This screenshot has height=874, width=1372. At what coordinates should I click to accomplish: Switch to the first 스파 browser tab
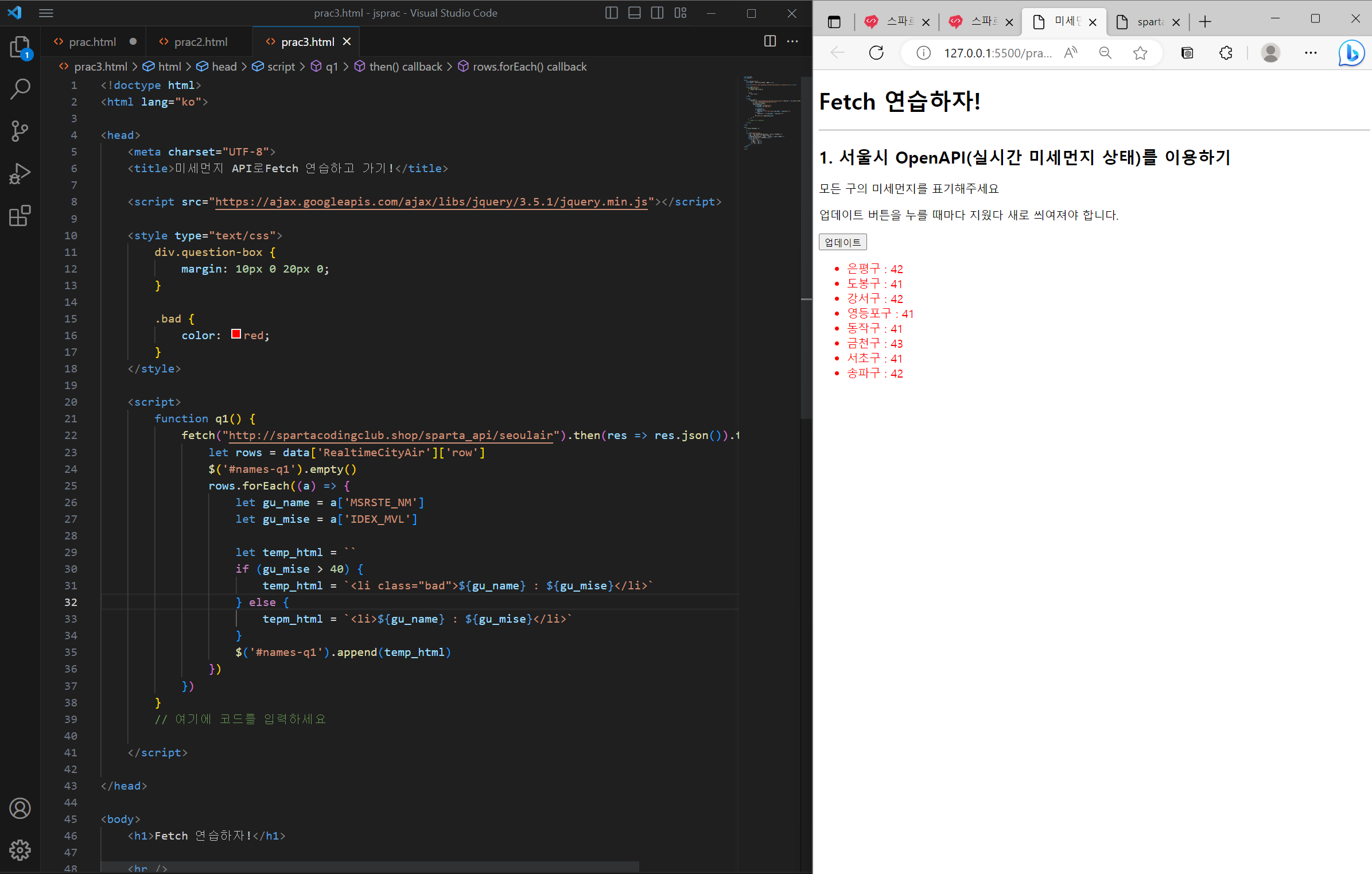click(896, 22)
